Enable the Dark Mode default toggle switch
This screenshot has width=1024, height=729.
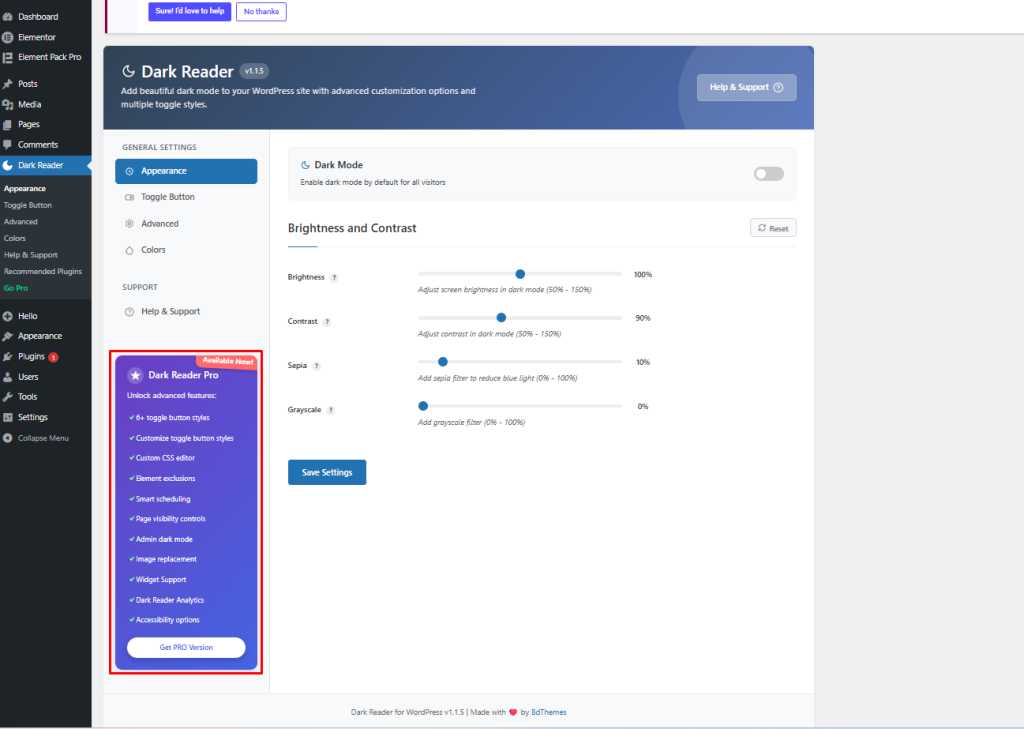point(769,174)
